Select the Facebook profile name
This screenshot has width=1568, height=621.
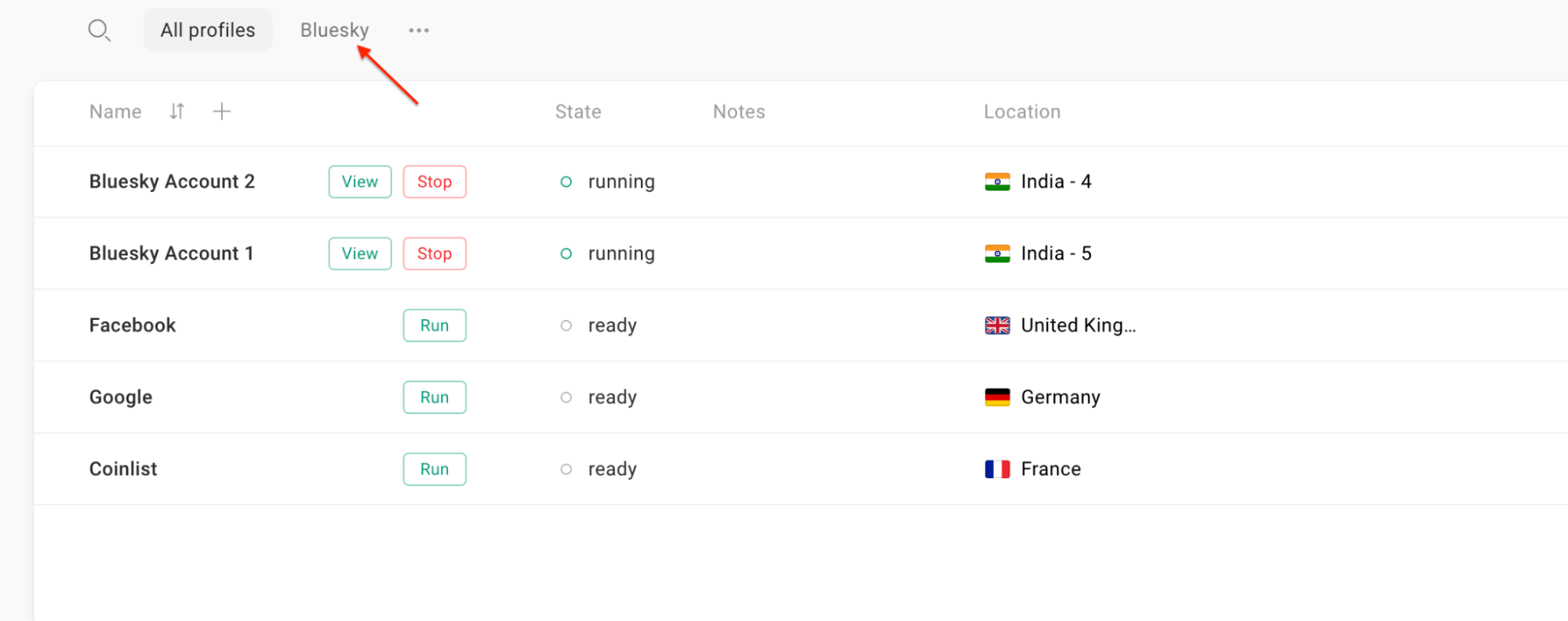click(133, 325)
